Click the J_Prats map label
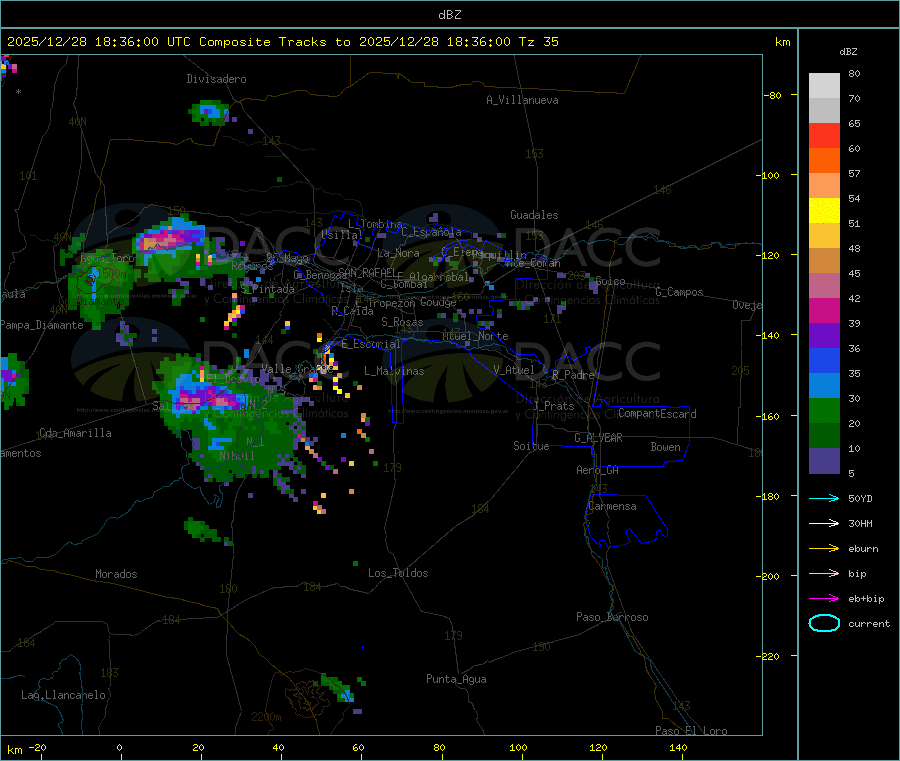The height and width of the screenshot is (761, 900). tap(554, 406)
